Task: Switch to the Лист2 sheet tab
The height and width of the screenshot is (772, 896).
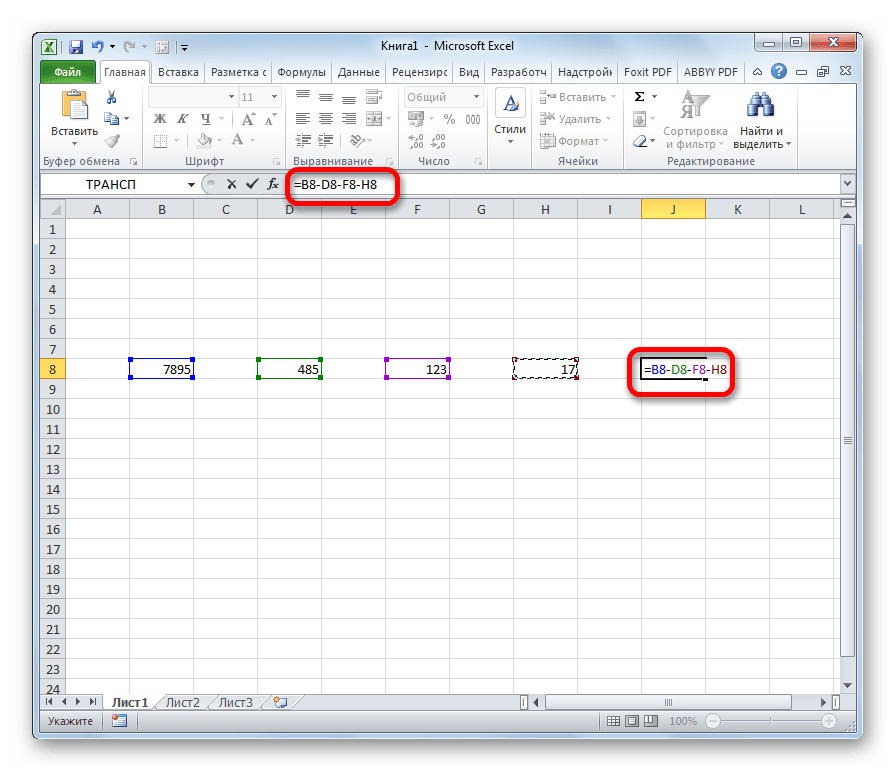Action: [182, 702]
